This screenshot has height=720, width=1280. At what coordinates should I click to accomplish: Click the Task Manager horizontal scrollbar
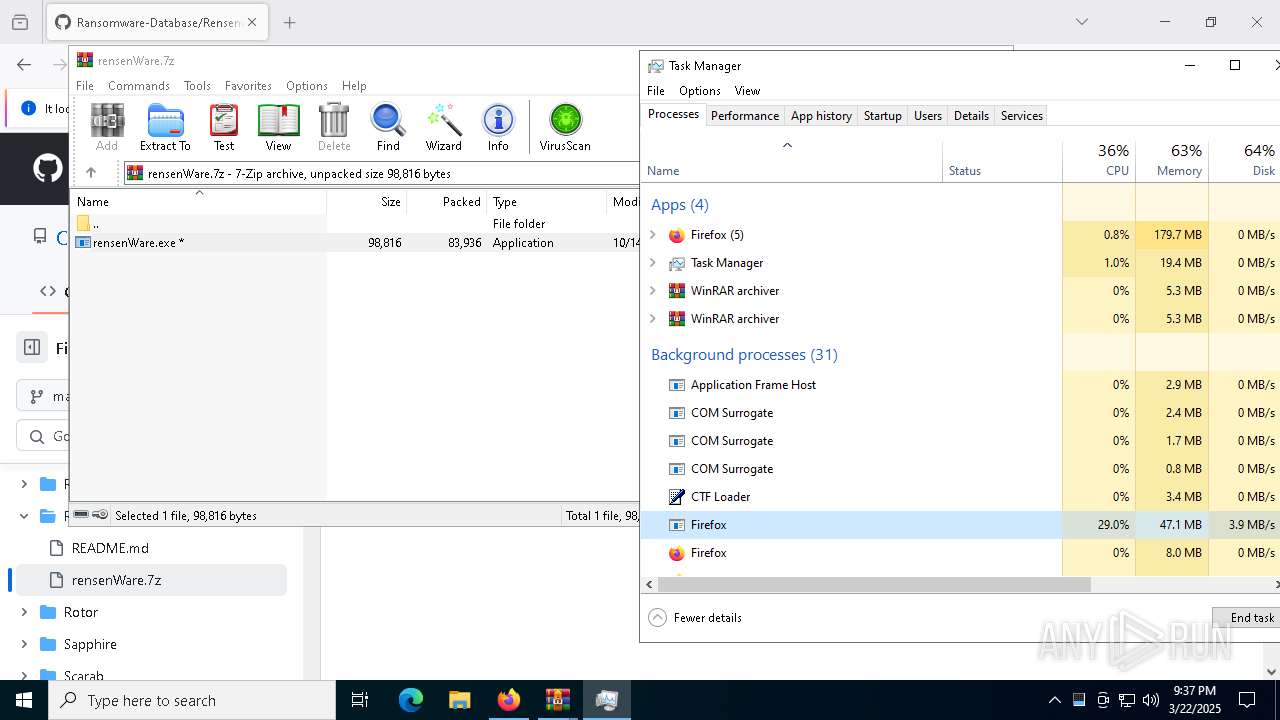tap(875, 584)
